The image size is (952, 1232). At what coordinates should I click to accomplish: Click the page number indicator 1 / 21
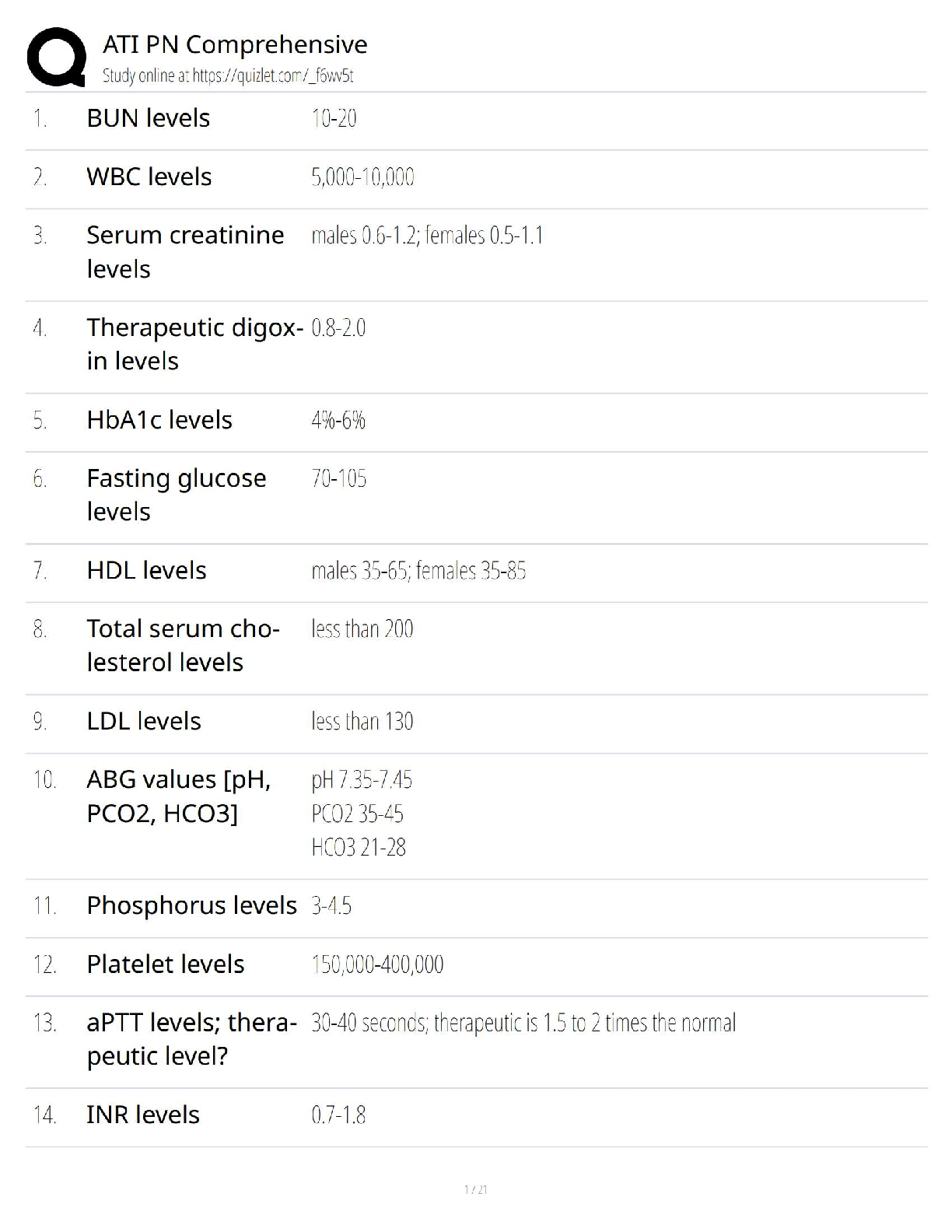coord(475,1189)
